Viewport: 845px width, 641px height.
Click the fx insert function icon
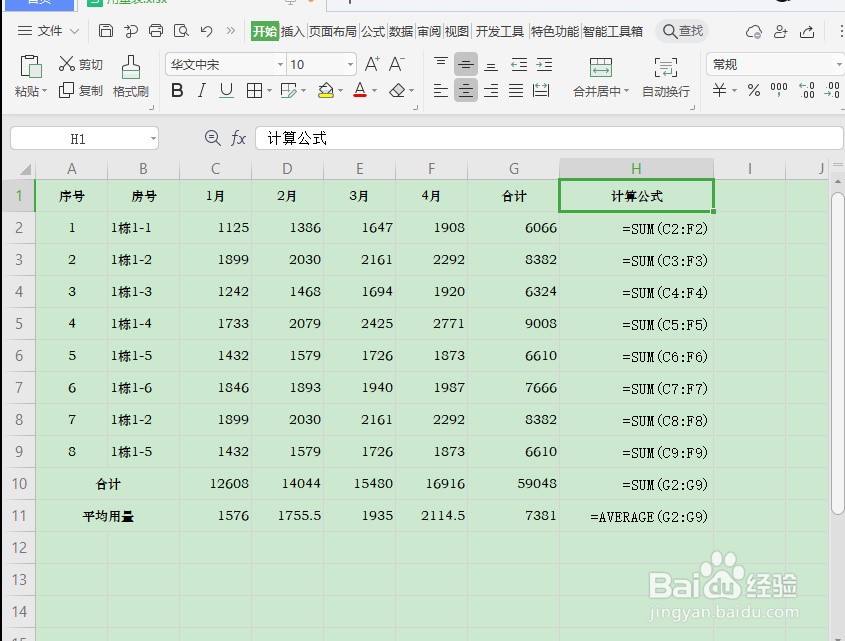[238, 139]
